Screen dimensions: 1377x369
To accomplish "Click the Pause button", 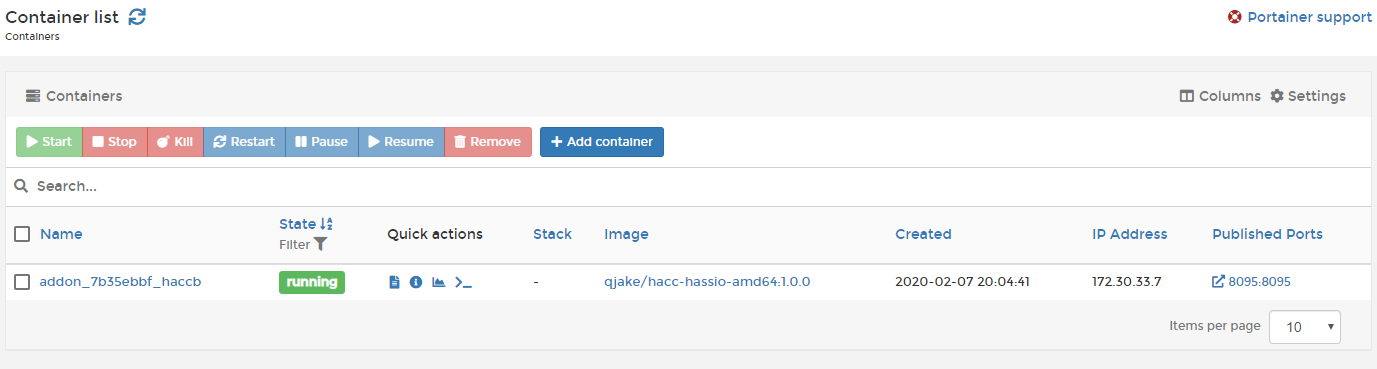I will point(322,142).
